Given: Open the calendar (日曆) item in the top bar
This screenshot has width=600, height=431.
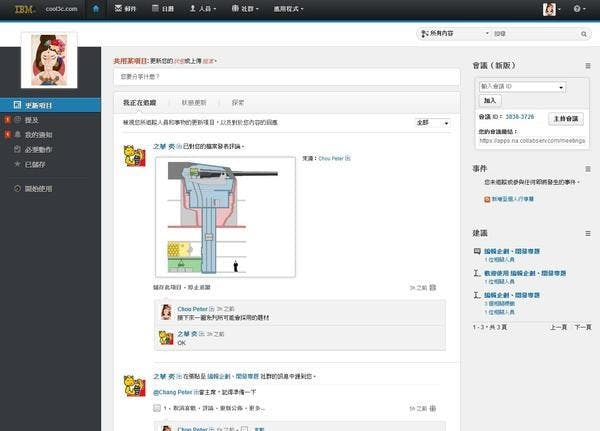Looking at the screenshot, I should [x=163, y=8].
